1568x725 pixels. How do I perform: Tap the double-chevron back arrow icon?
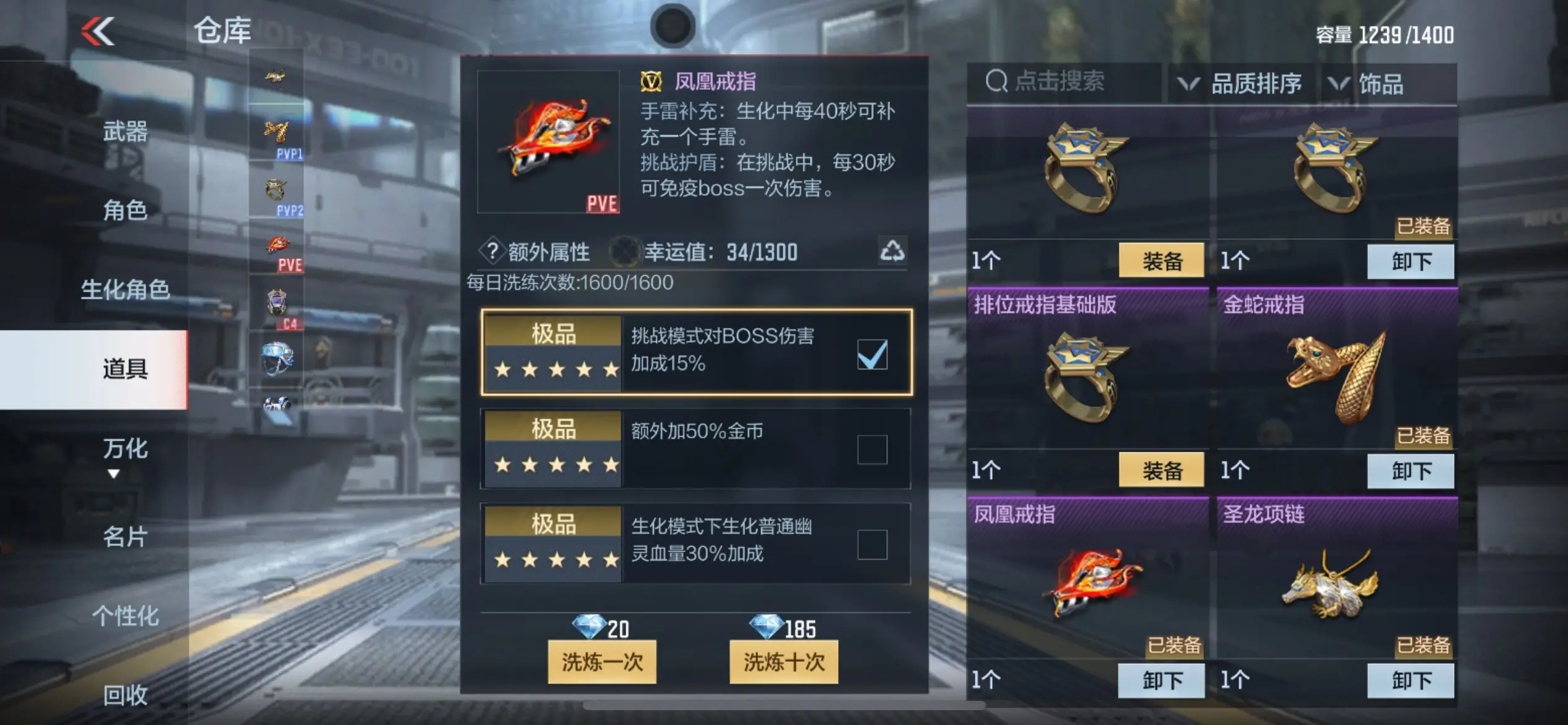click(98, 31)
